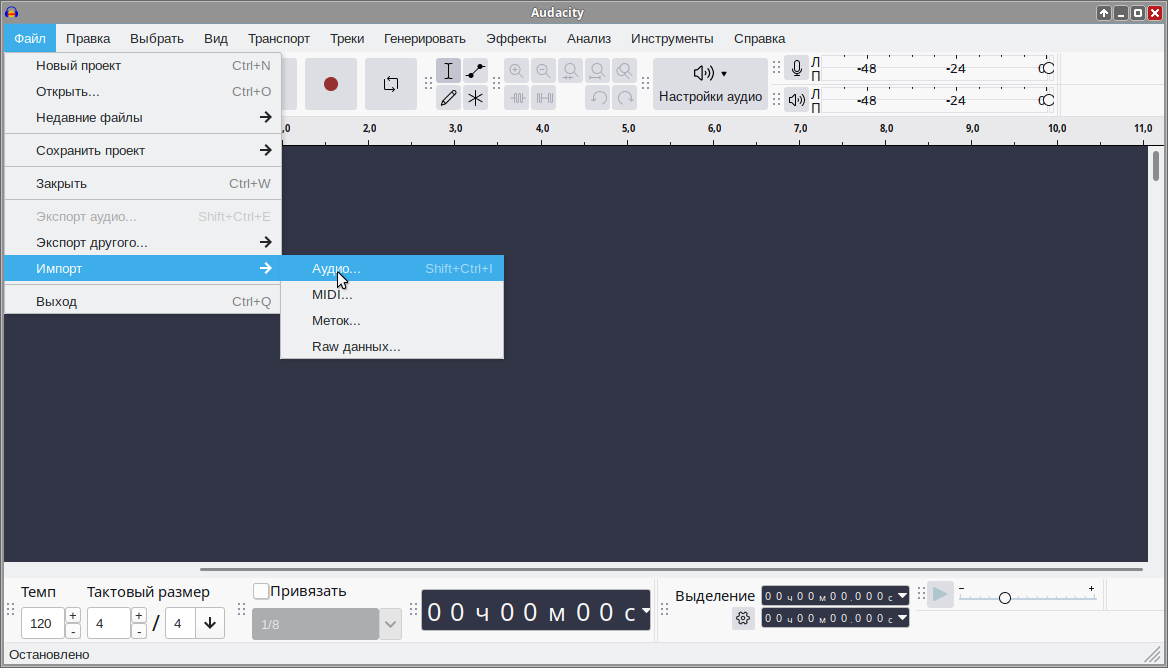1168x668 pixels.
Task: Click time signature numerator field
Action: (109, 623)
